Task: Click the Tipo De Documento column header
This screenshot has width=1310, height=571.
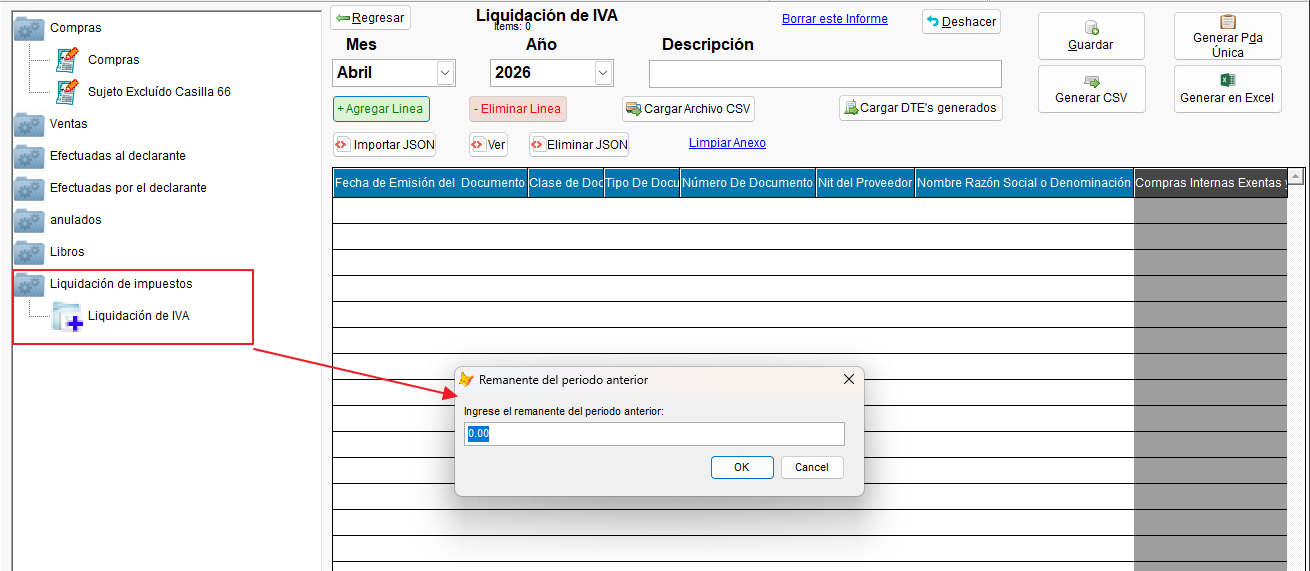Action: 642,183
